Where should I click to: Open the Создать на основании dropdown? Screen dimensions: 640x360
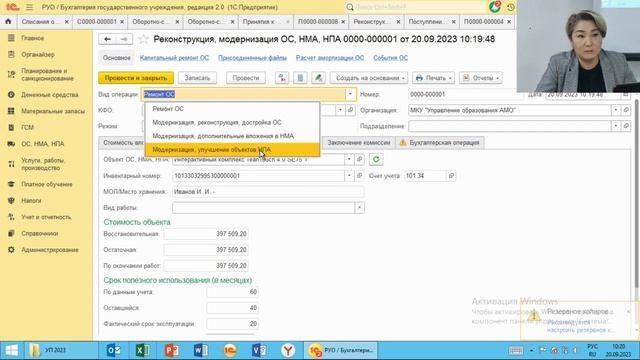click(x=369, y=78)
